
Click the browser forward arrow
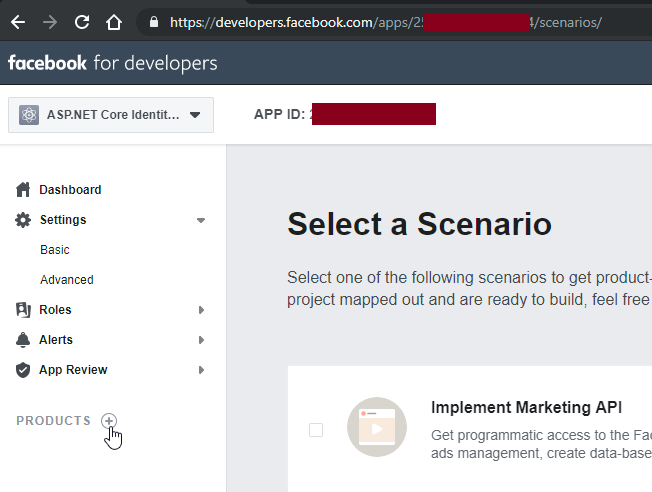pyautogui.click(x=50, y=21)
